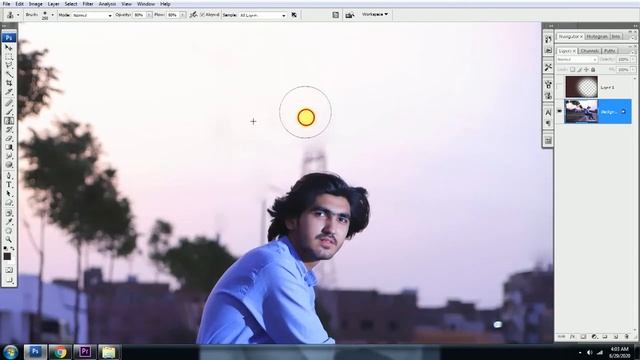Select the Eraser tool
Viewport: 640px width, 360px height.
tap(9, 139)
